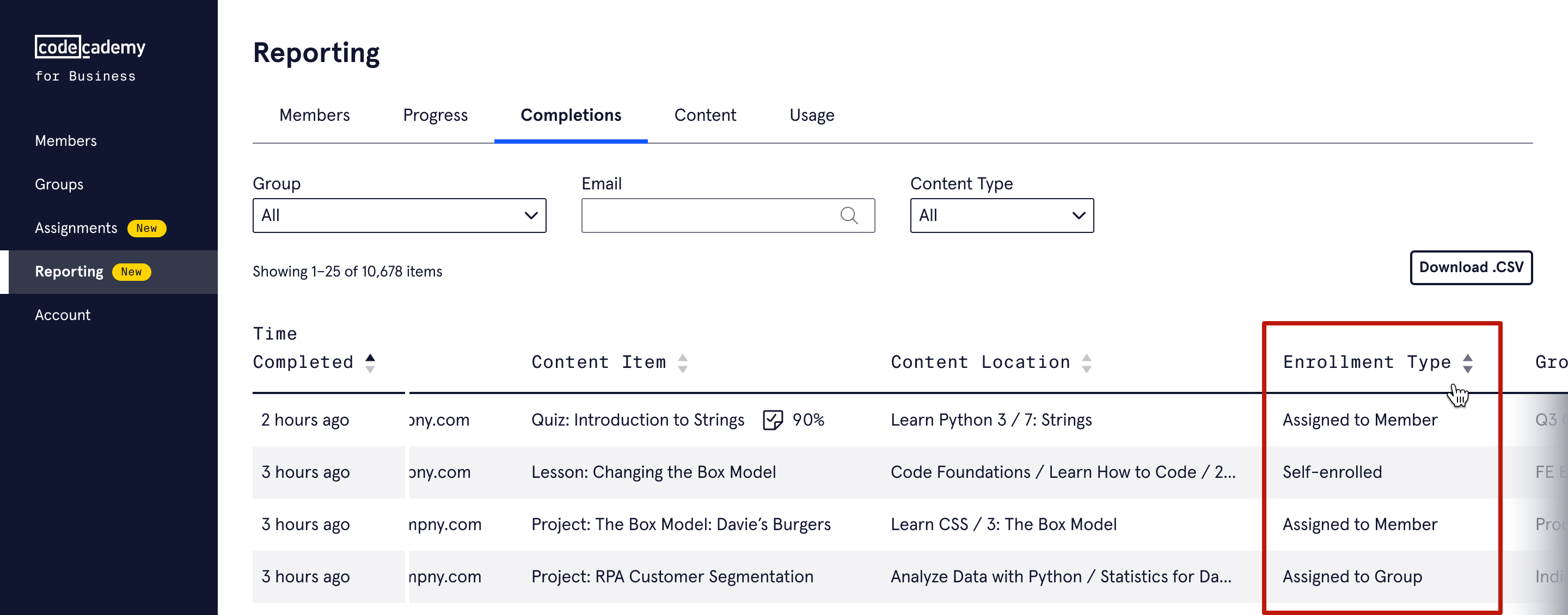Sort by Content Item arrow icon
The image size is (1568, 615).
(x=682, y=362)
